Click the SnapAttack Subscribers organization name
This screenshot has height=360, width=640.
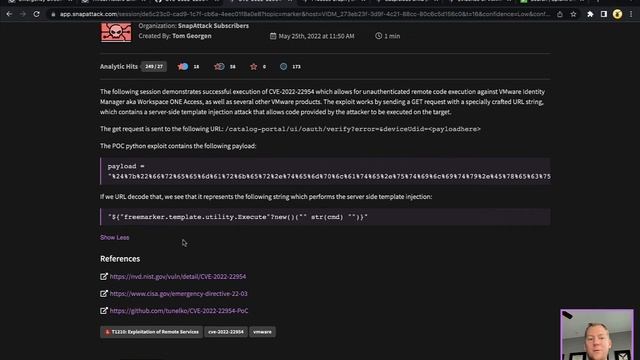coord(213,26)
